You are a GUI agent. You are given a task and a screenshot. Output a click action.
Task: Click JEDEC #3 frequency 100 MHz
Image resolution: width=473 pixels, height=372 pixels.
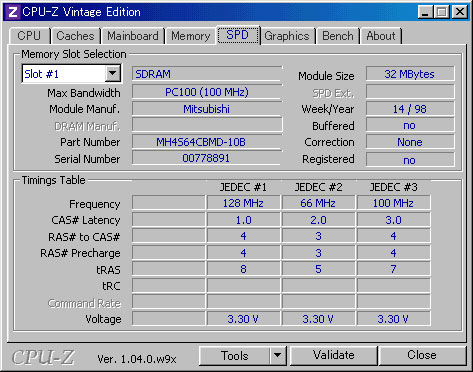coord(393,203)
